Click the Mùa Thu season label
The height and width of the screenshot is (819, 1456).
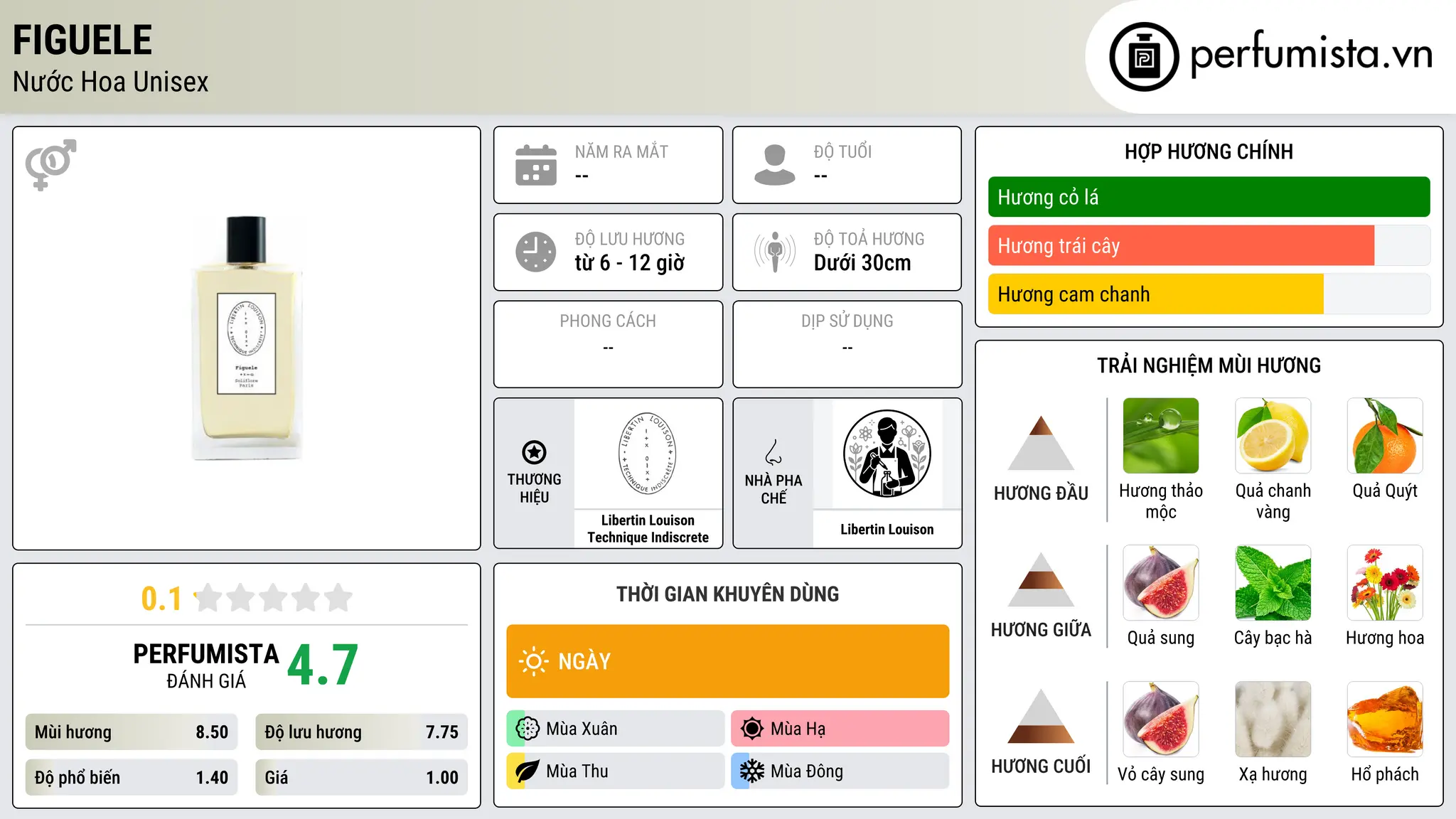[x=577, y=771]
